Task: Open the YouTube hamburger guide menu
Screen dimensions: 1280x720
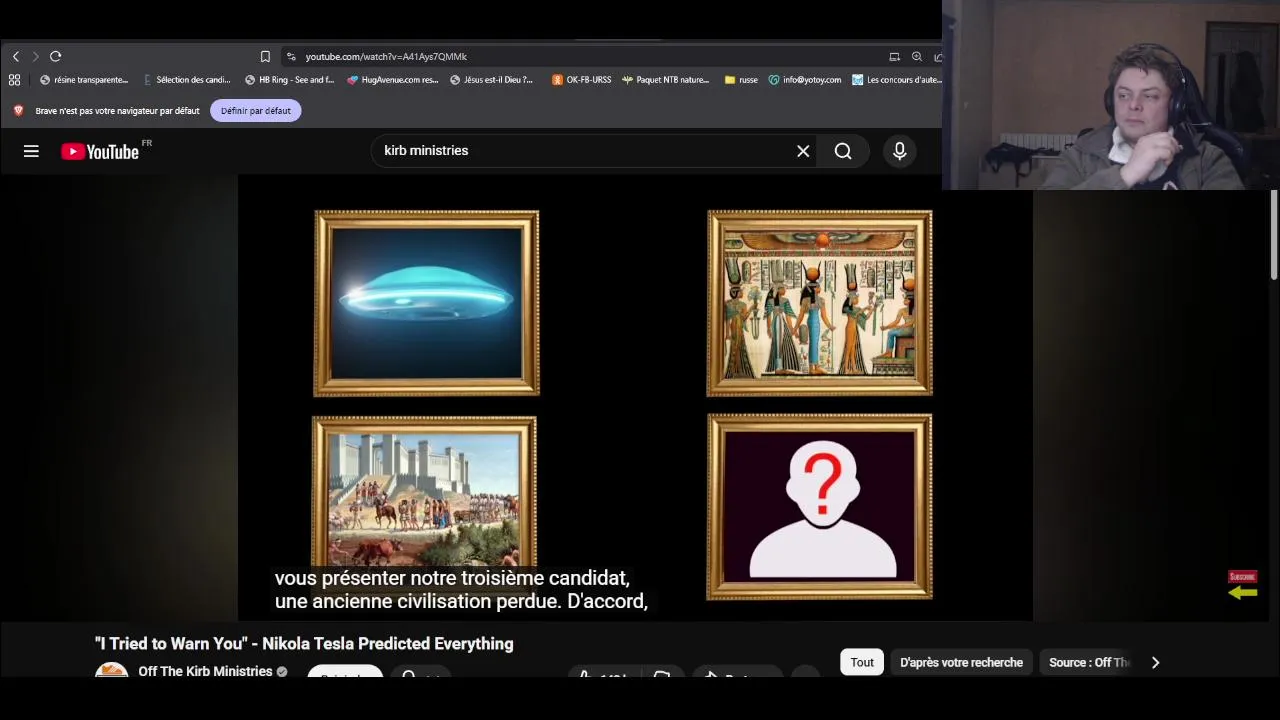Action: tap(31, 151)
